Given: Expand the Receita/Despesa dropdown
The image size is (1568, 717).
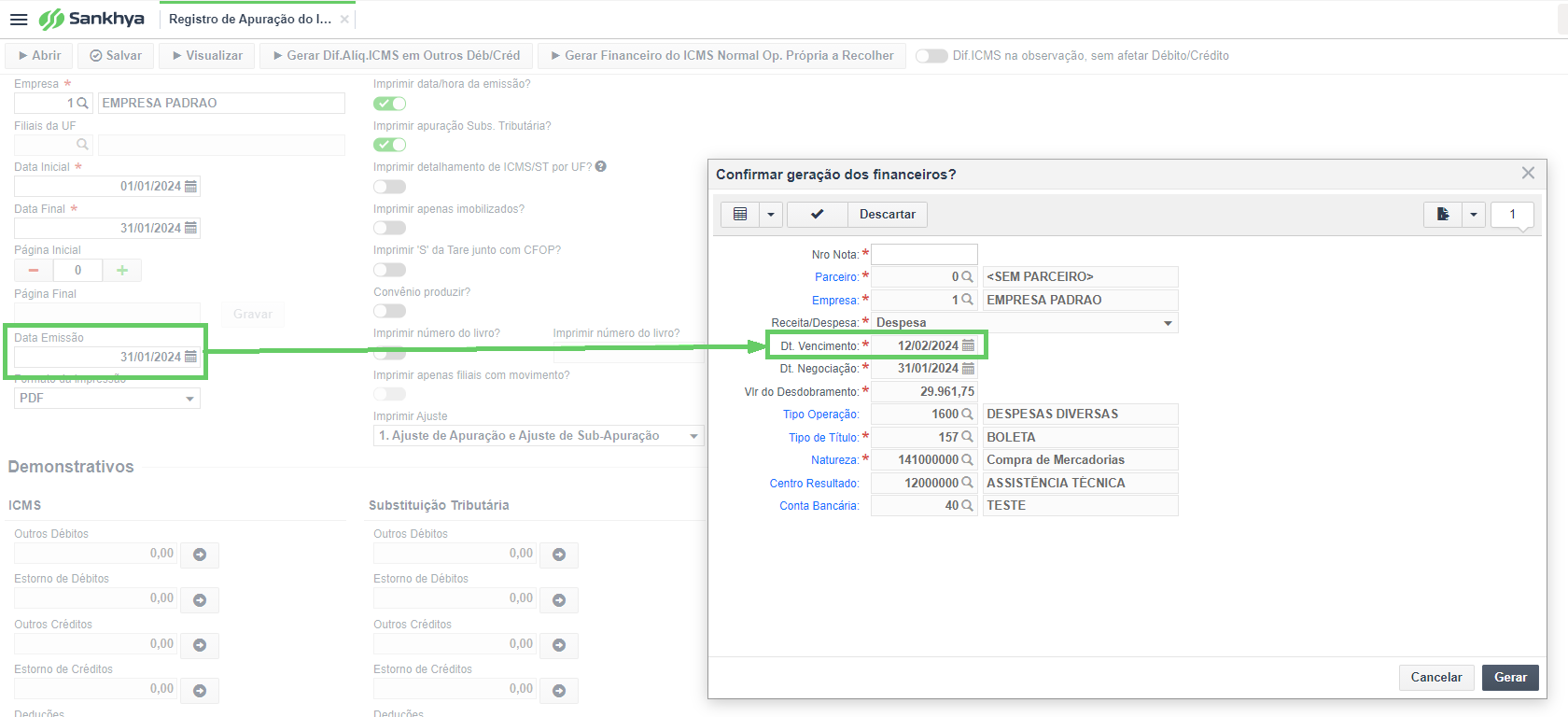Looking at the screenshot, I should (x=1168, y=323).
